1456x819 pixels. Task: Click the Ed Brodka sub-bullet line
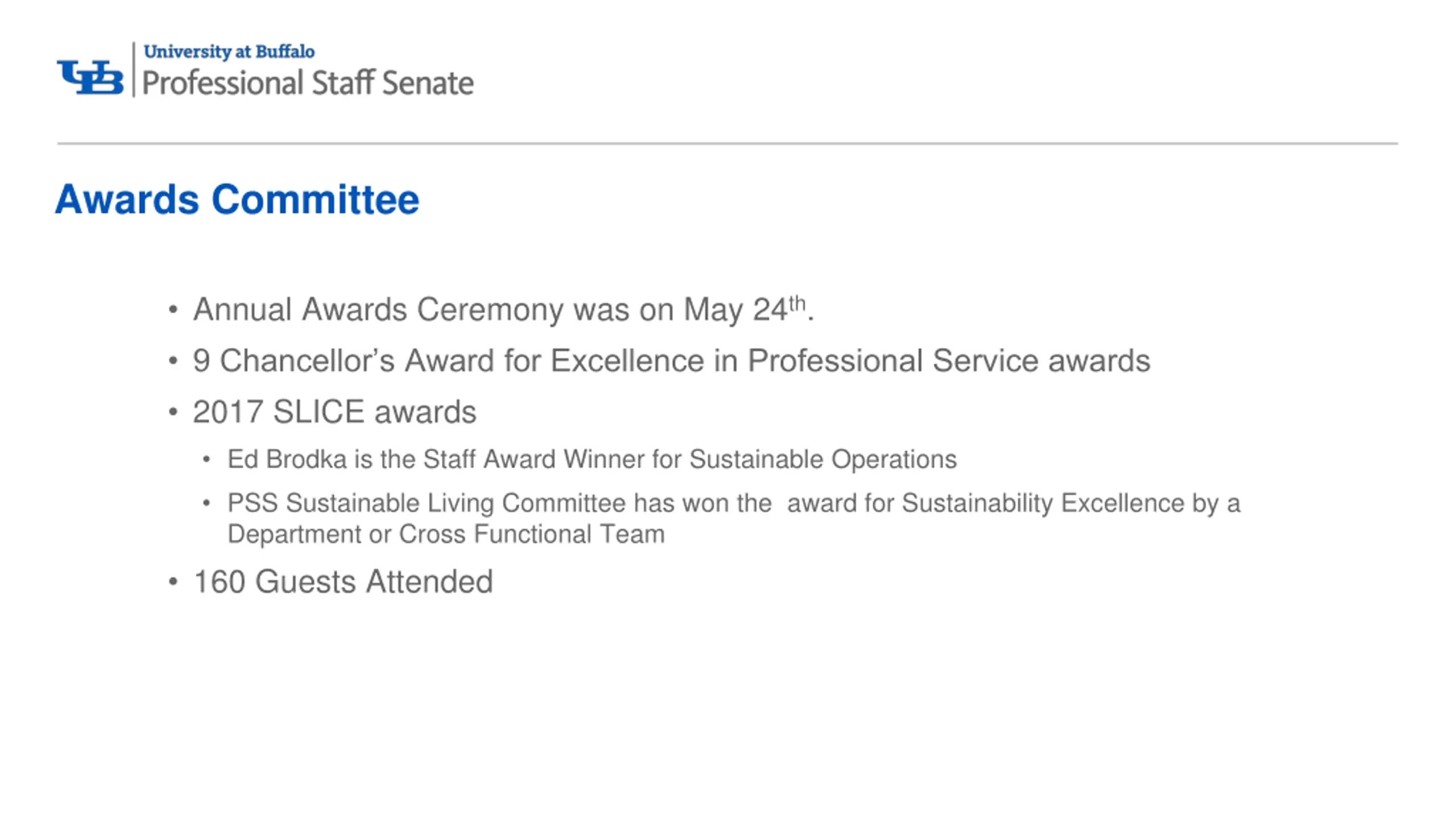coord(592,460)
